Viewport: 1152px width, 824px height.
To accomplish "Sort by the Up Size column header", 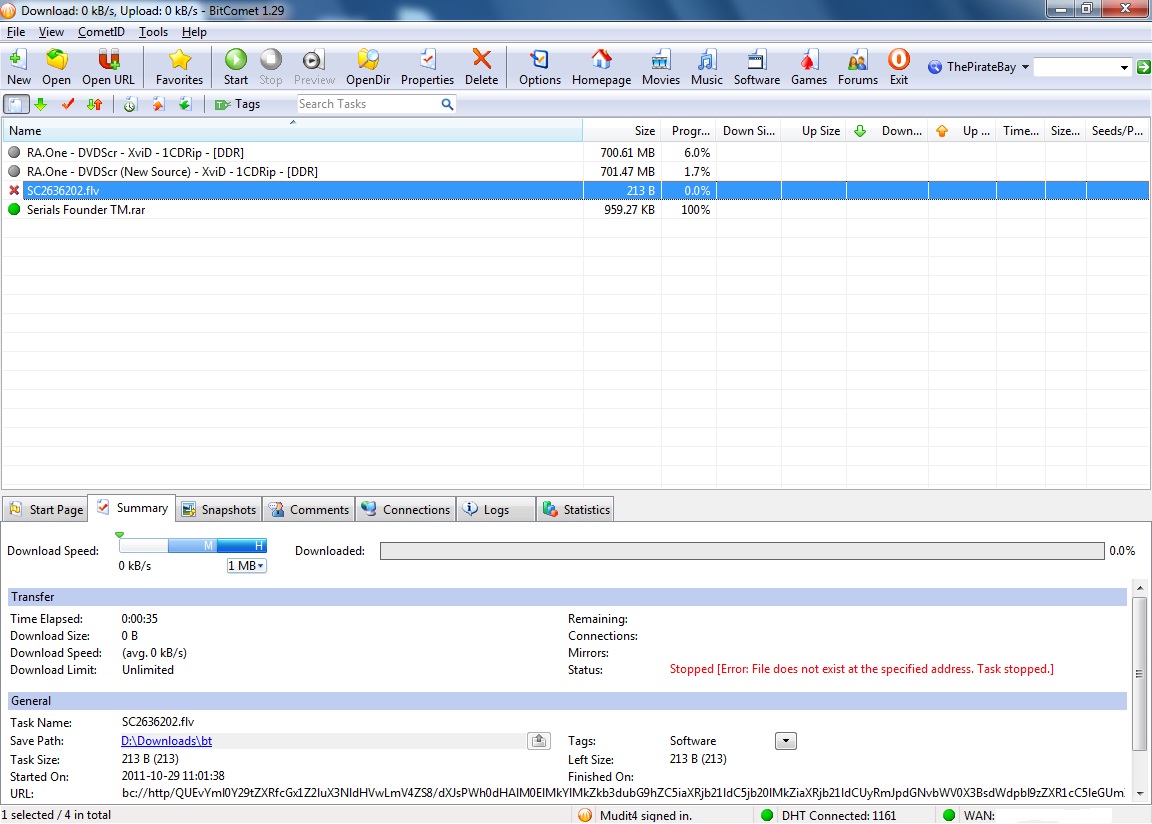I will (814, 131).
